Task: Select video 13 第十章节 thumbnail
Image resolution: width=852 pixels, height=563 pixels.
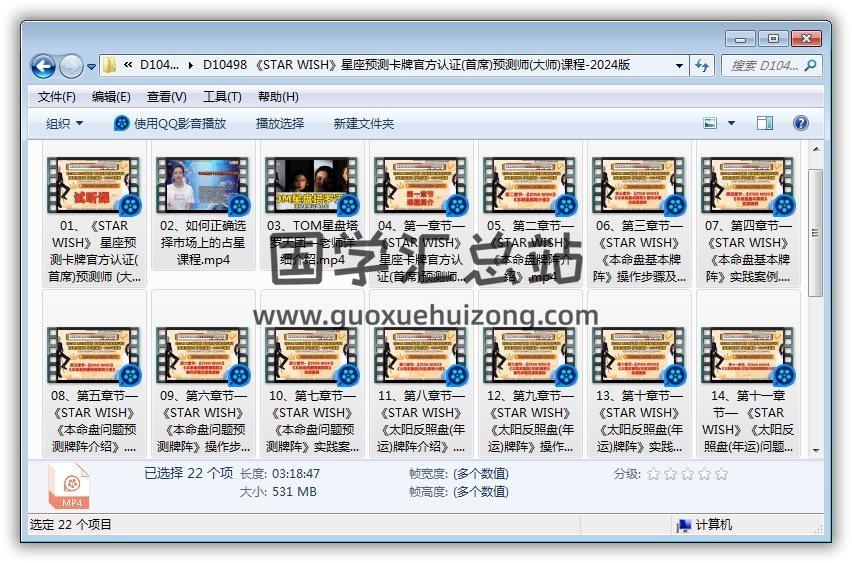Action: click(x=639, y=355)
